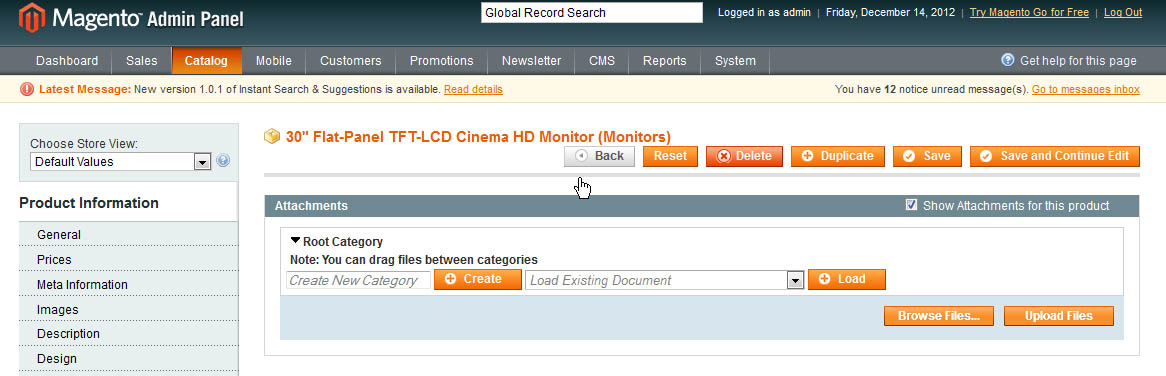The height and width of the screenshot is (376, 1166).
Task: Click the Magento logo icon
Action: pyautogui.click(x=32, y=18)
